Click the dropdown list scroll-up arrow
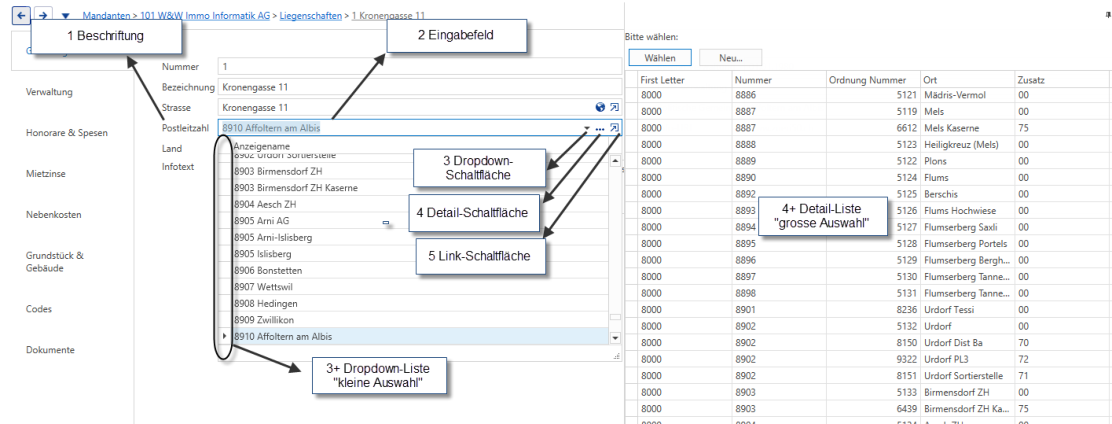Viewport: 1112px width, 424px height. pos(615,161)
